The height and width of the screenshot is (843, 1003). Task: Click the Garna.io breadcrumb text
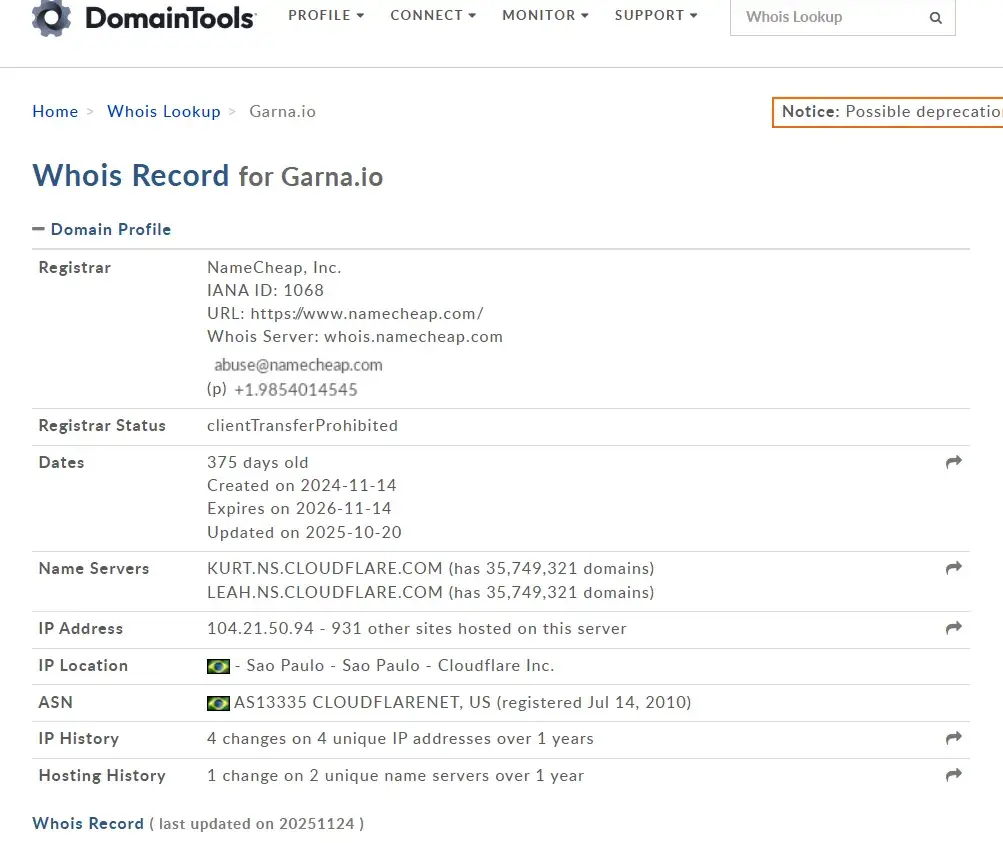pos(282,111)
